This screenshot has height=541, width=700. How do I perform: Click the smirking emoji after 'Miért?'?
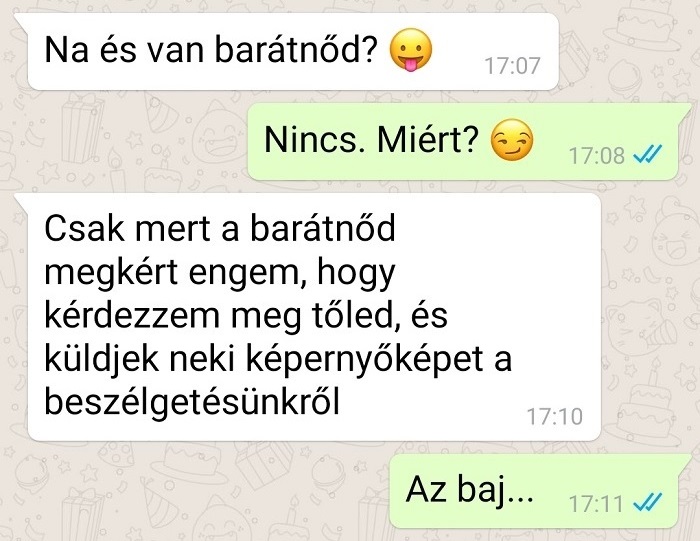512,140
